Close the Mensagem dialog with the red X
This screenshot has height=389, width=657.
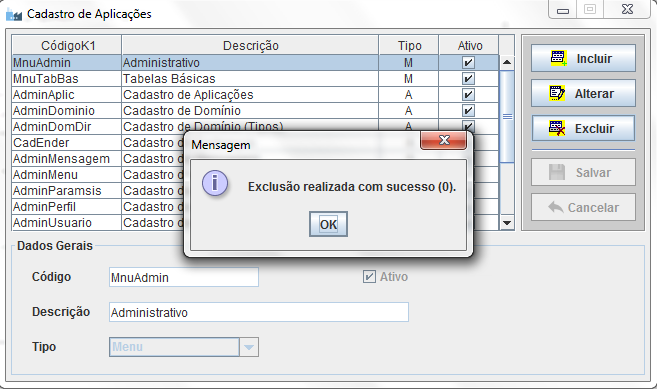tap(443, 140)
